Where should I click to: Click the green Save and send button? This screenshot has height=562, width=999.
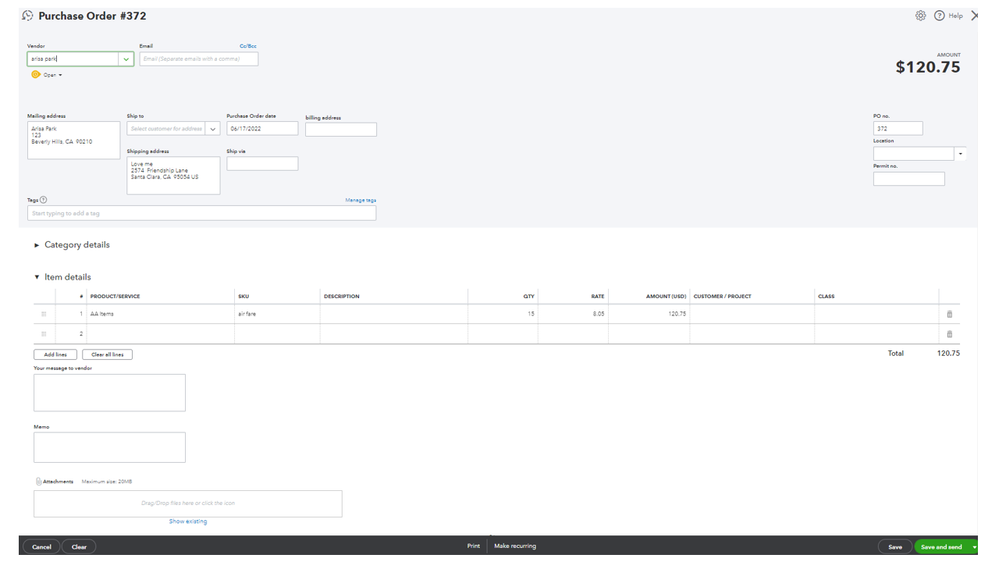941,547
